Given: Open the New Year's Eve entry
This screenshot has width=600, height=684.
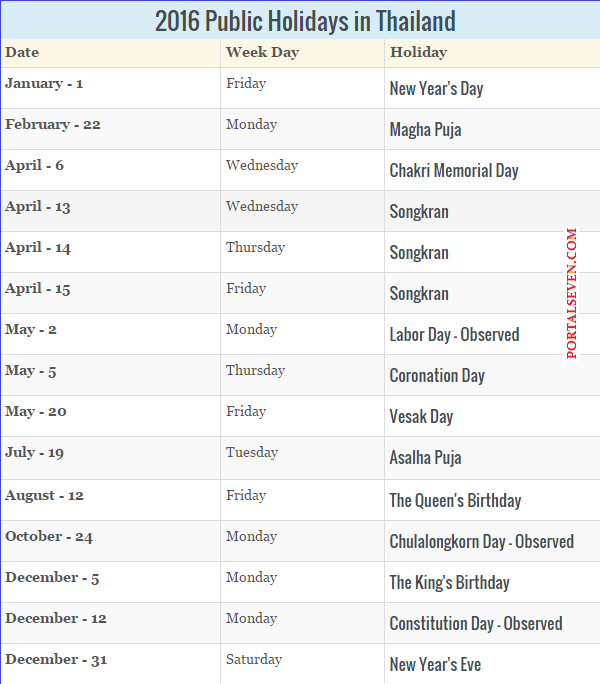Looking at the screenshot, I should (435, 664).
